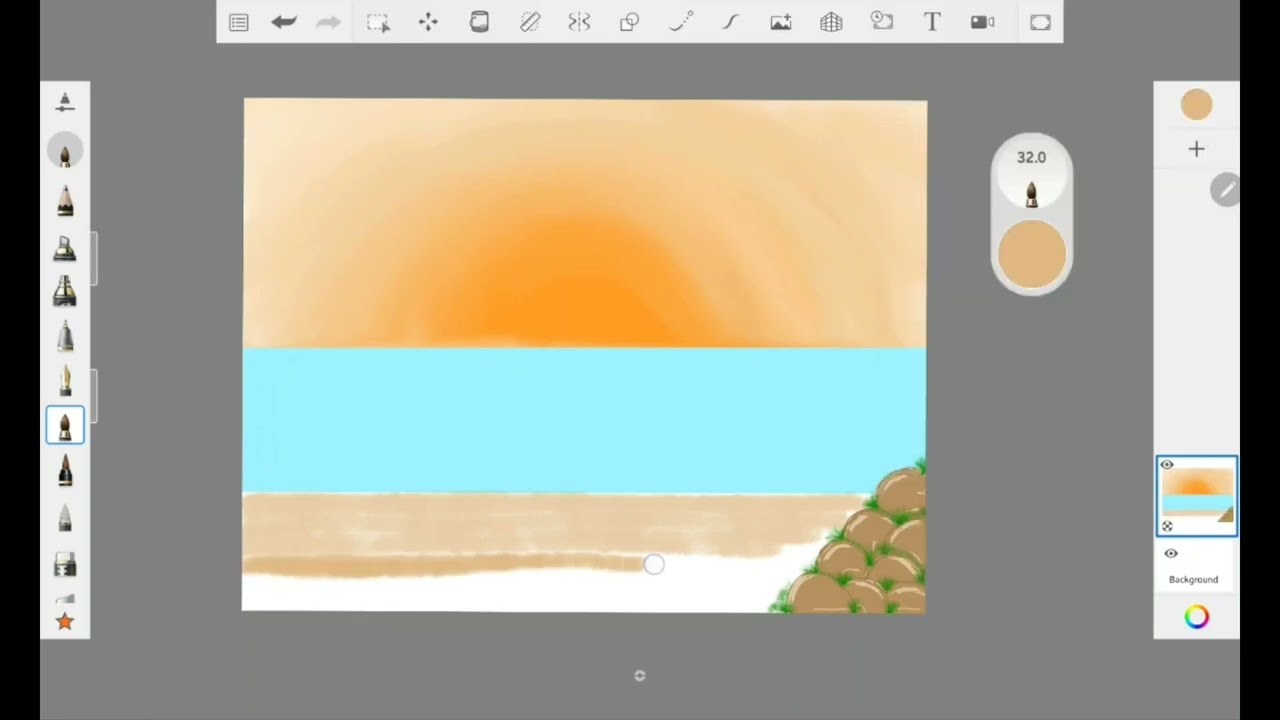Hide the Background layer
The width and height of the screenshot is (1280, 720).
1171,554
